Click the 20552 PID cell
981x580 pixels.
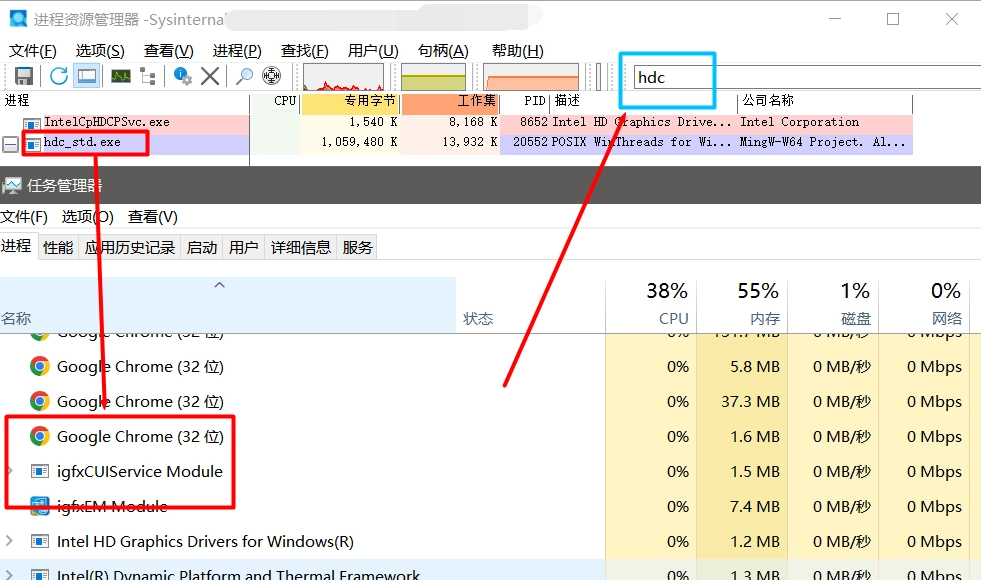click(530, 143)
